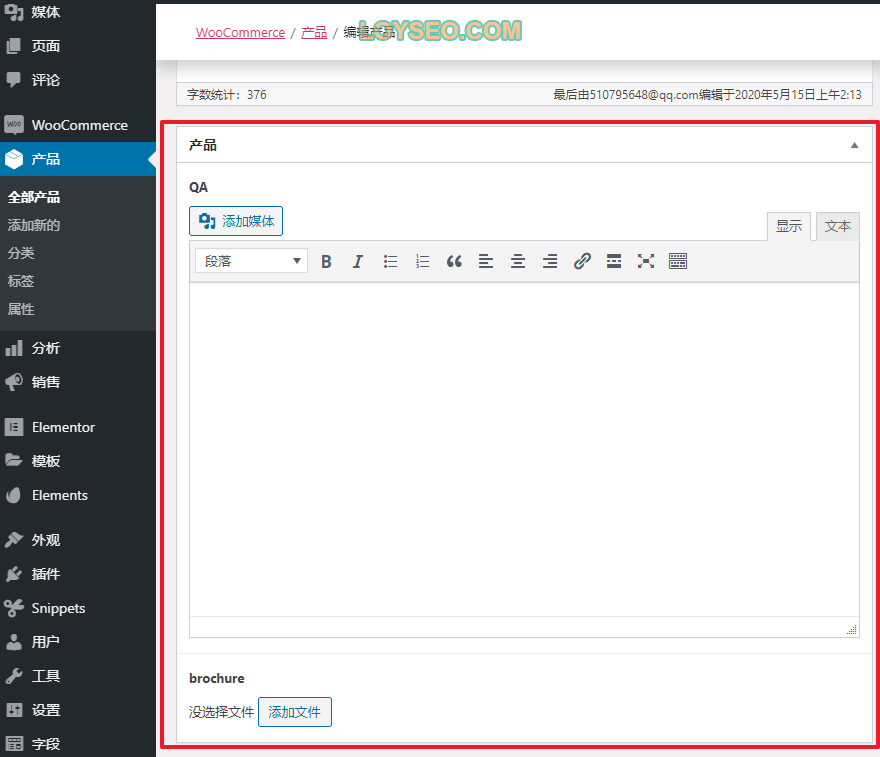Toggle the toolbar kitchen sink

point(678,261)
